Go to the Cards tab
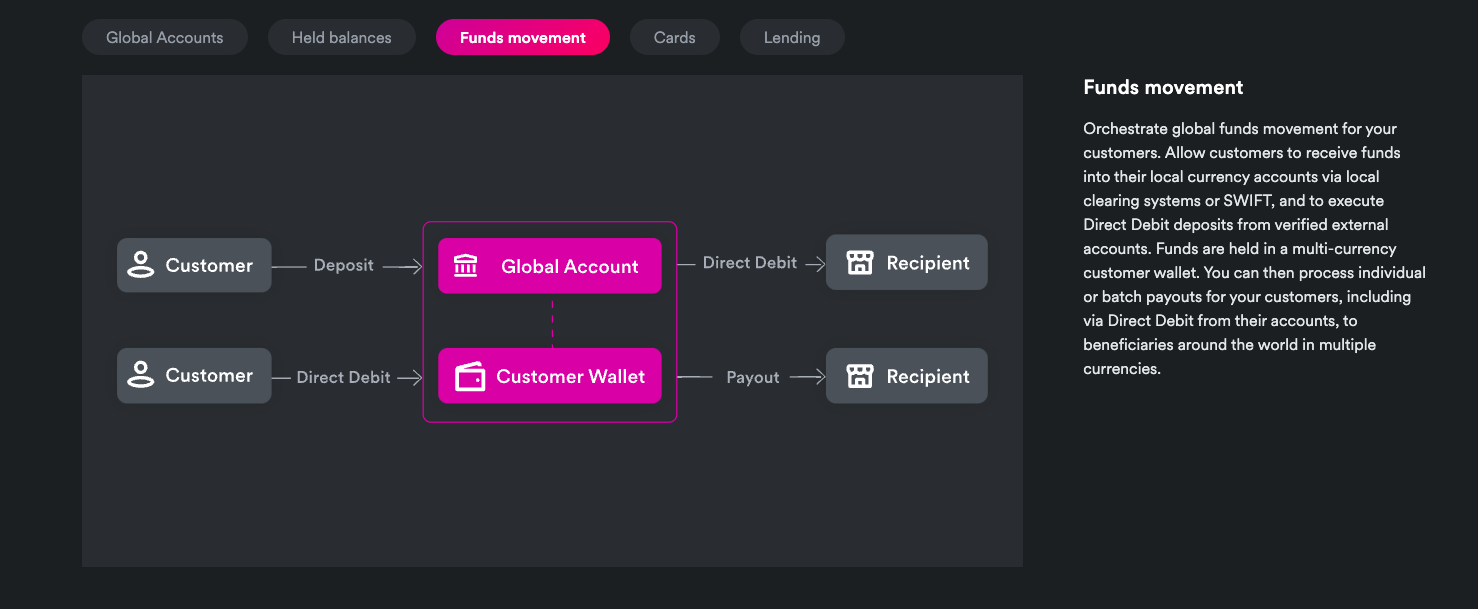 (675, 38)
